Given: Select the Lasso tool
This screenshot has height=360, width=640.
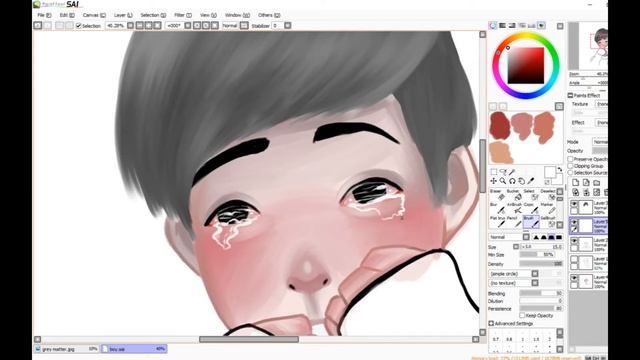Looking at the screenshot, I should click(x=503, y=172).
